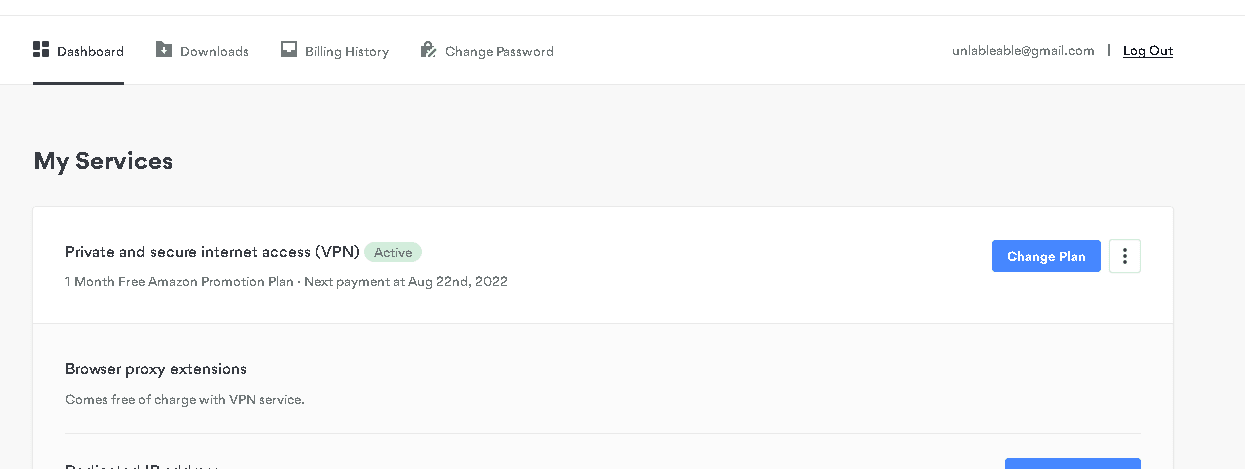The height and width of the screenshot is (469, 1245).
Task: Click the green Active status badge
Action: 393,253
